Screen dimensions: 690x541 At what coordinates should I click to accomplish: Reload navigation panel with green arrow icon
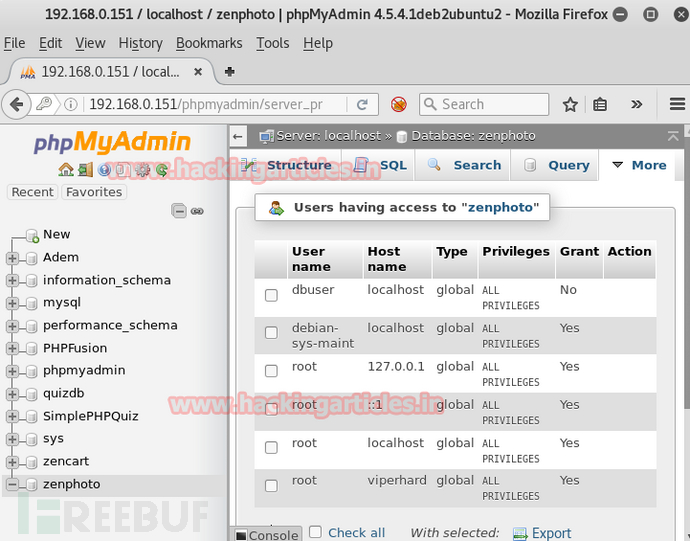[x=161, y=169]
